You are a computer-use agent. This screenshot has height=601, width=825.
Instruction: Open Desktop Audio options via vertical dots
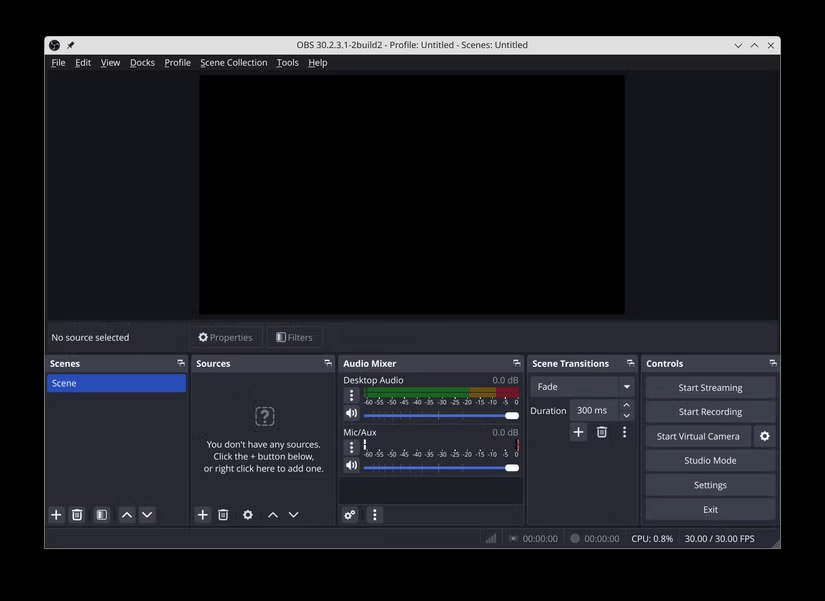[x=351, y=395]
